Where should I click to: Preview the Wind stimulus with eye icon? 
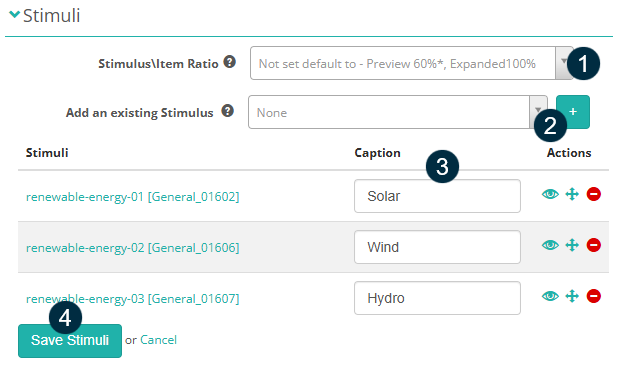pyautogui.click(x=550, y=245)
